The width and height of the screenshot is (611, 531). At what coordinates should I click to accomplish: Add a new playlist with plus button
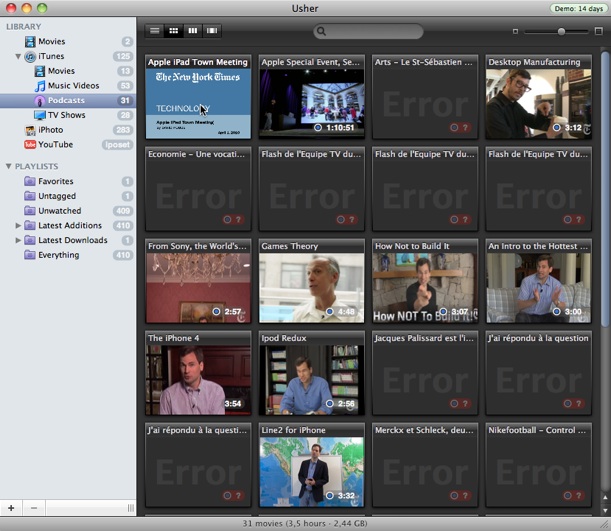click(x=11, y=508)
